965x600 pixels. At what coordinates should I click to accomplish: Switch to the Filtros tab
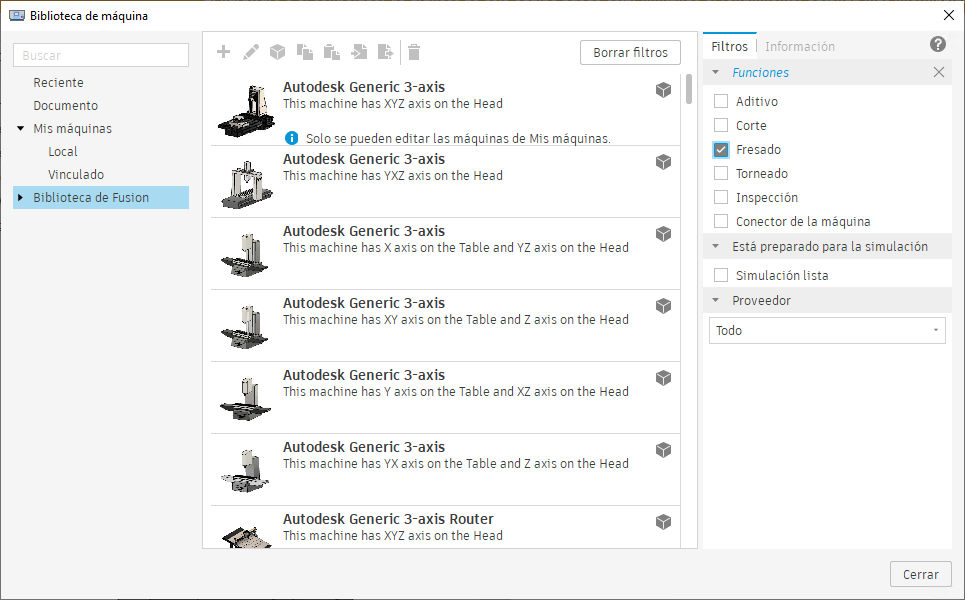click(x=729, y=46)
